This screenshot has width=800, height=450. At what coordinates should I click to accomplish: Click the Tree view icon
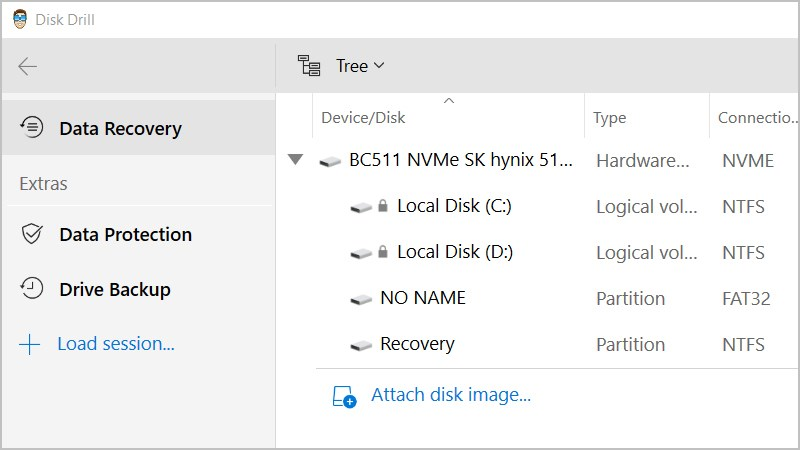pos(309,66)
